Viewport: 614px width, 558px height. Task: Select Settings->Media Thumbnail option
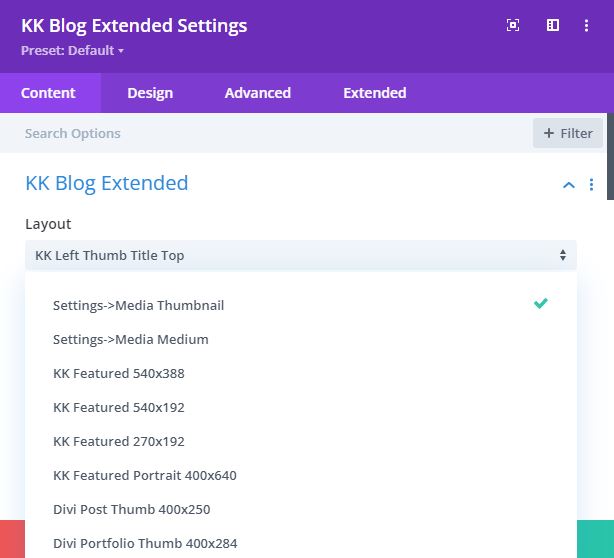point(301,305)
